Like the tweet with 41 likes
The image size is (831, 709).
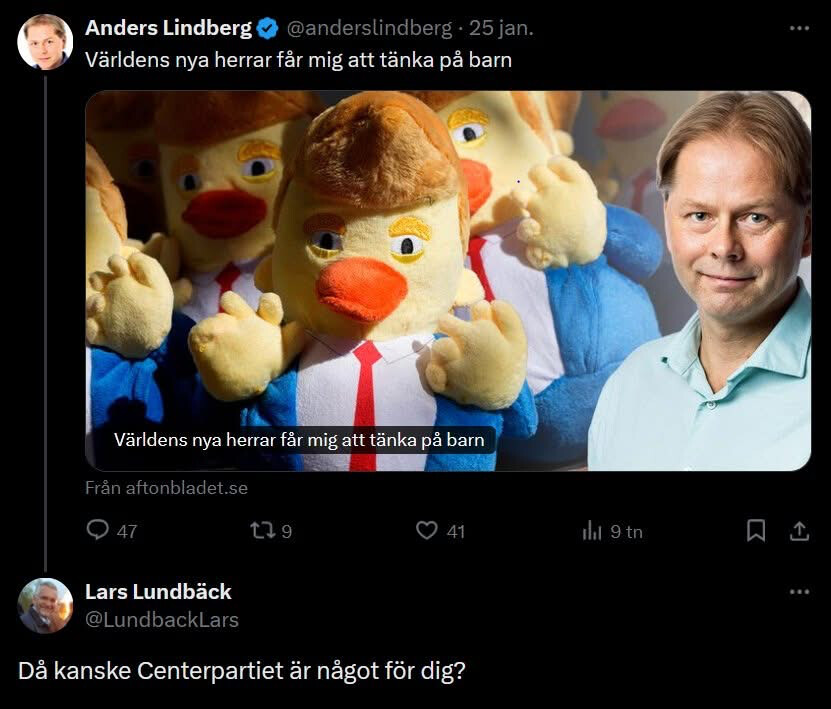point(440,530)
